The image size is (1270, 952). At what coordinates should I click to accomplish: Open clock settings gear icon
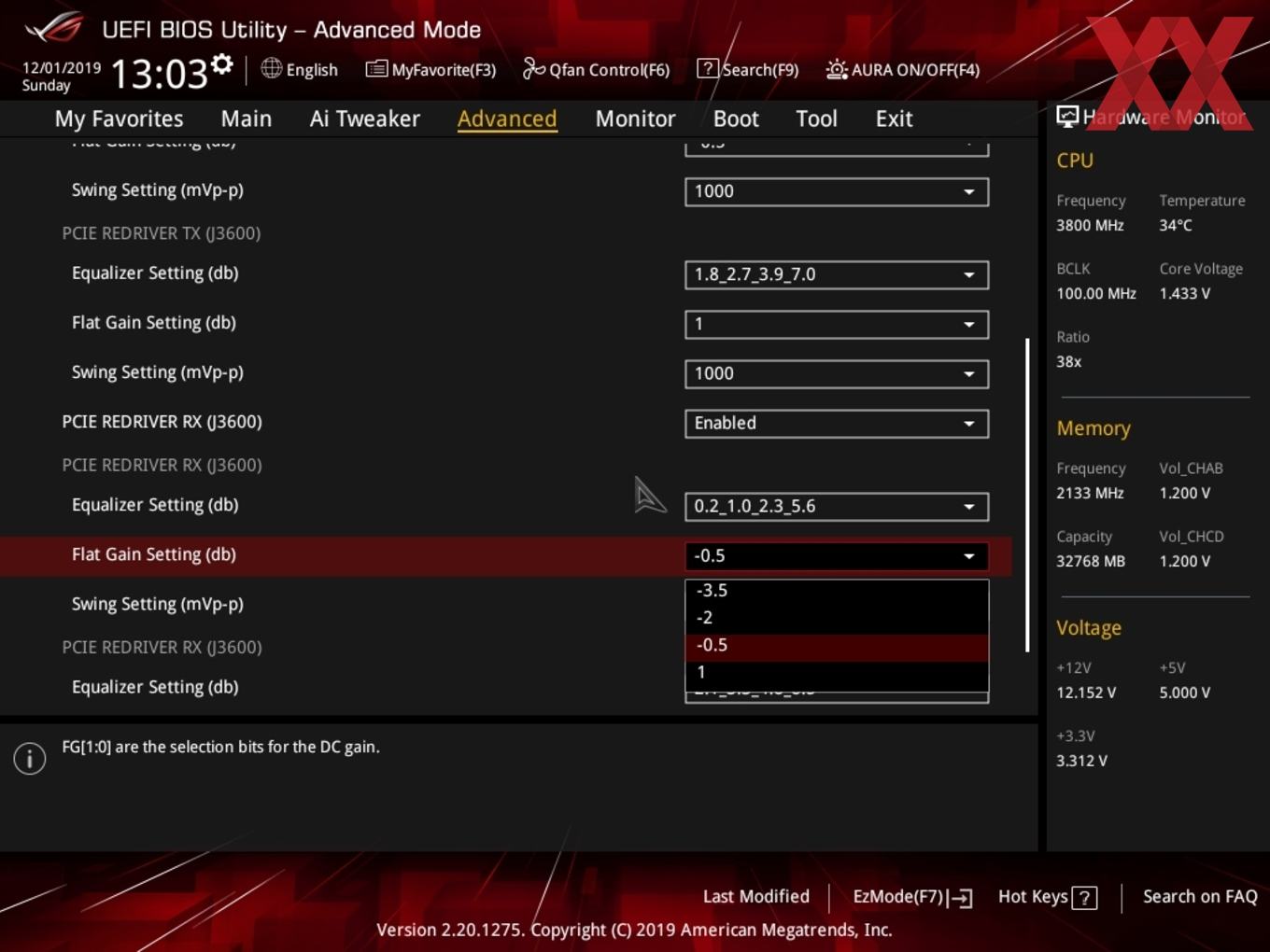coord(222,63)
